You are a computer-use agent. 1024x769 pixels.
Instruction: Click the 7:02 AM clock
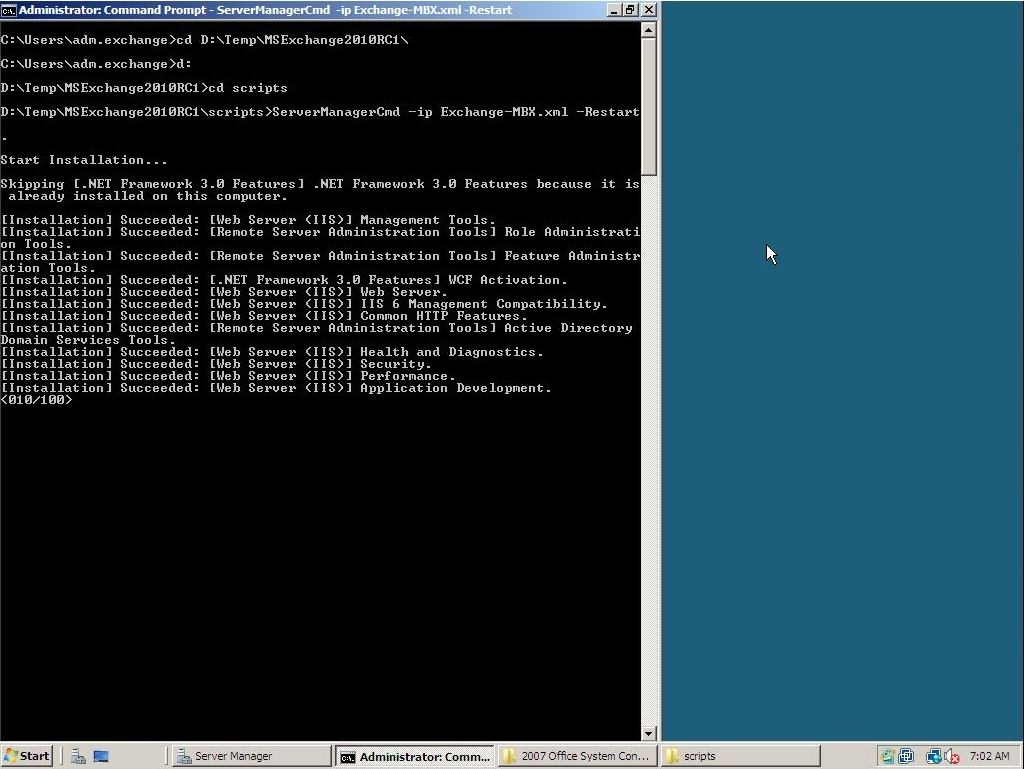click(989, 756)
